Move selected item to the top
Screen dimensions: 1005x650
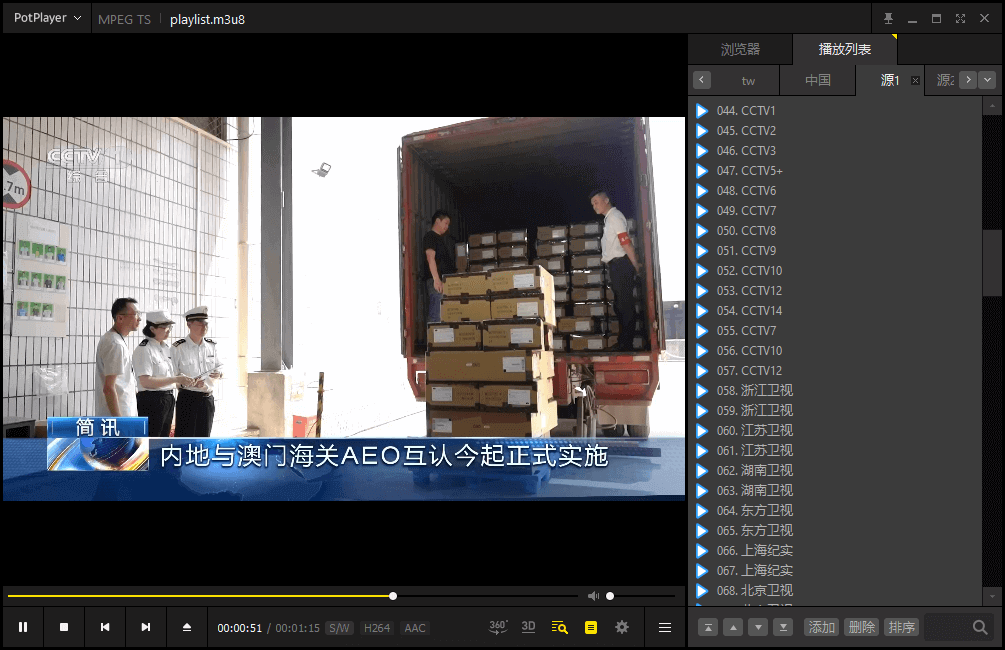coord(708,628)
